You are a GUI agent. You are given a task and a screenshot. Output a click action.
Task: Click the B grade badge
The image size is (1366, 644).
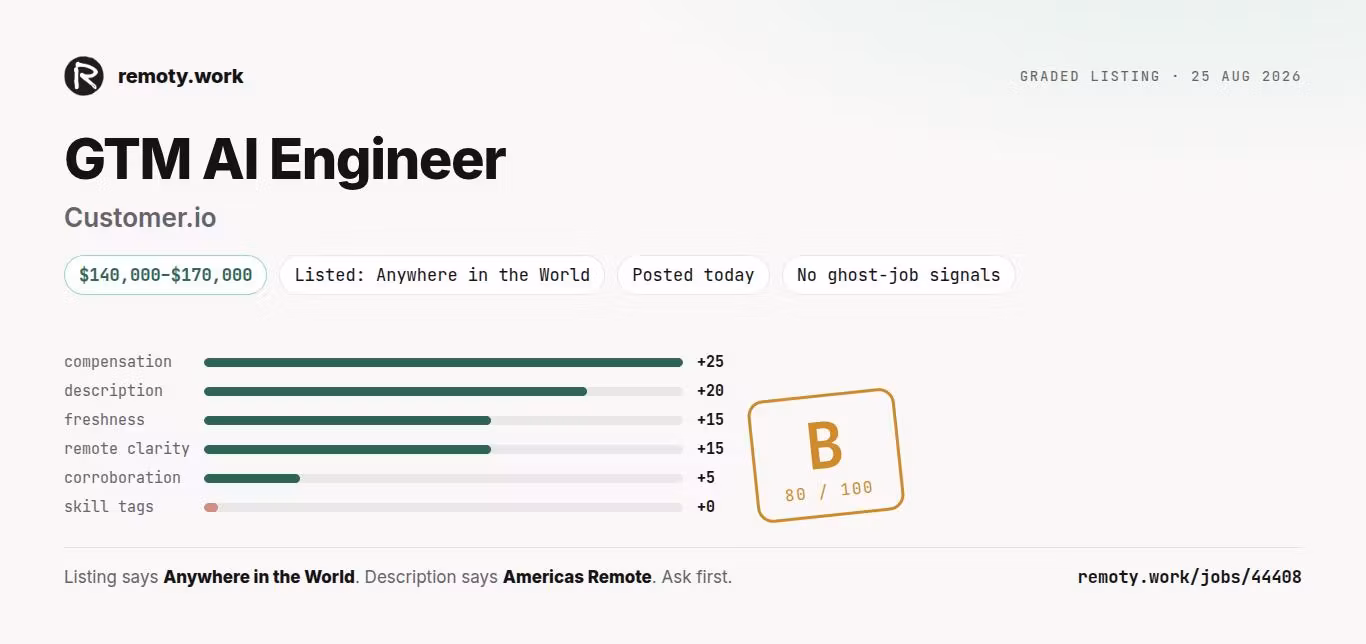[x=826, y=455]
